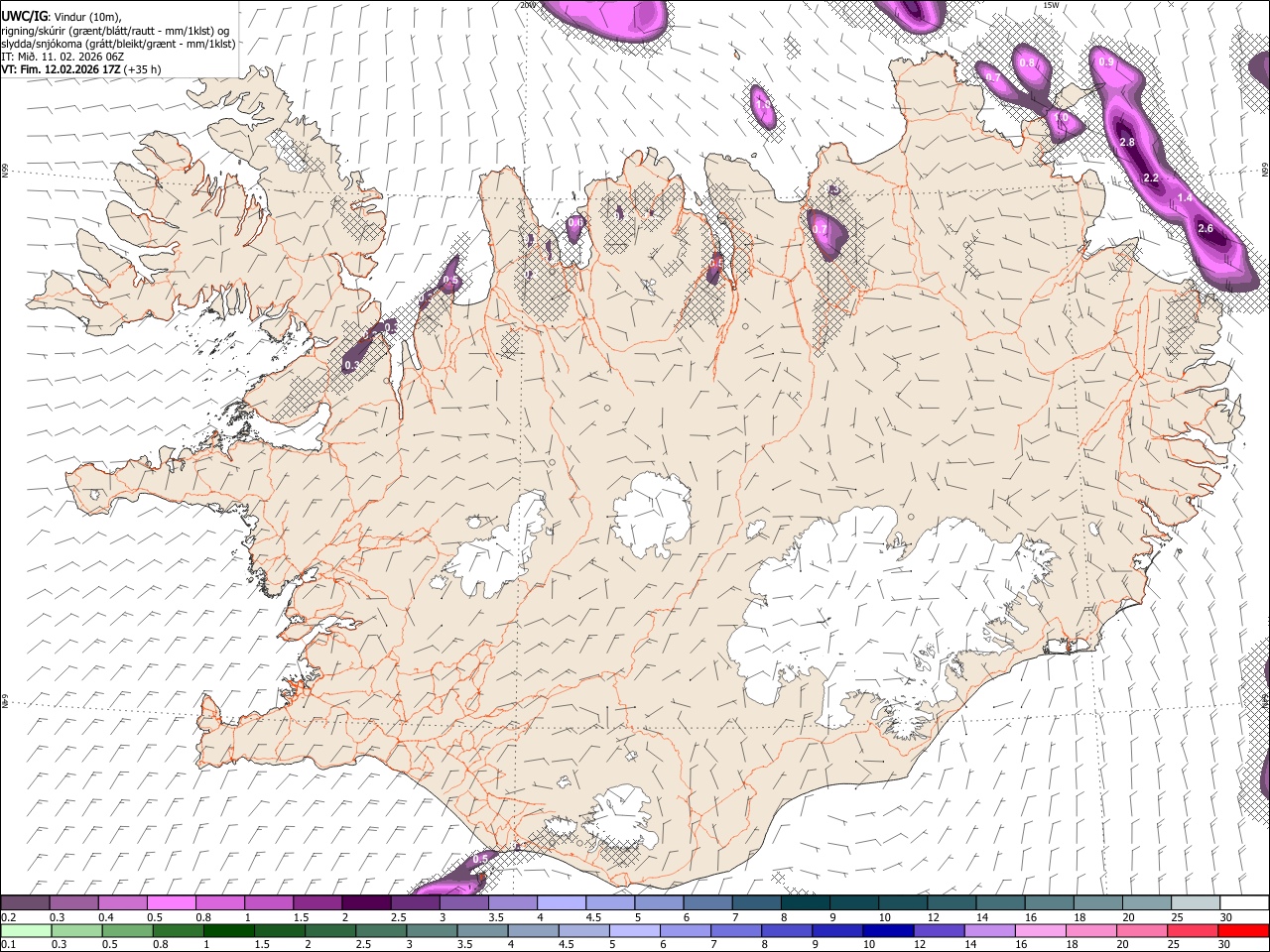1270x952 pixels.
Task: Click the '0.8' precipitation value on the map
Action: pos(1028,62)
